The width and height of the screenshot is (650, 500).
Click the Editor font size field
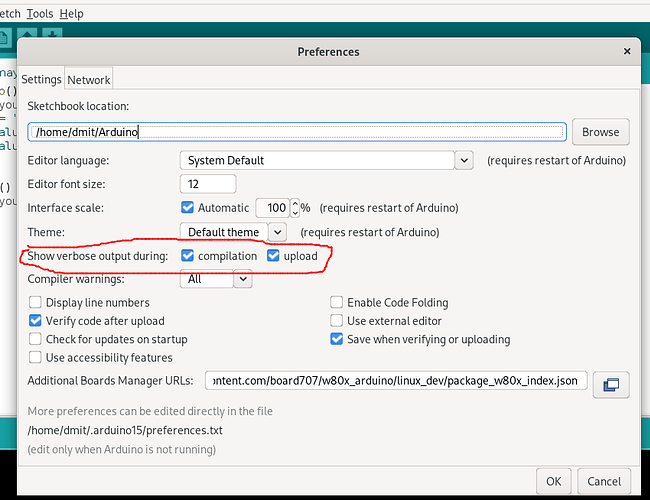(x=208, y=184)
